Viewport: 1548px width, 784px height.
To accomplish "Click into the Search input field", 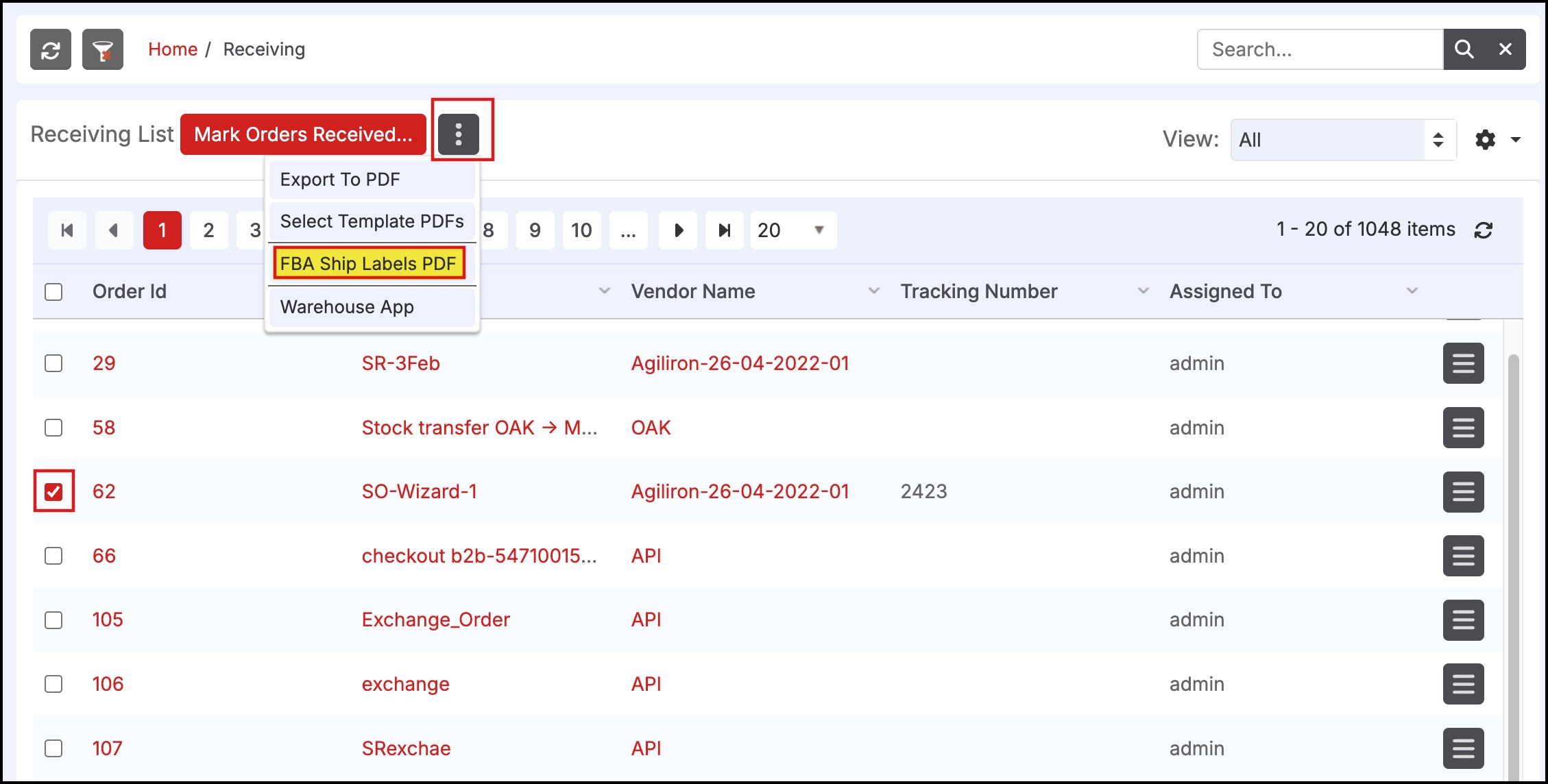I will tap(1320, 49).
